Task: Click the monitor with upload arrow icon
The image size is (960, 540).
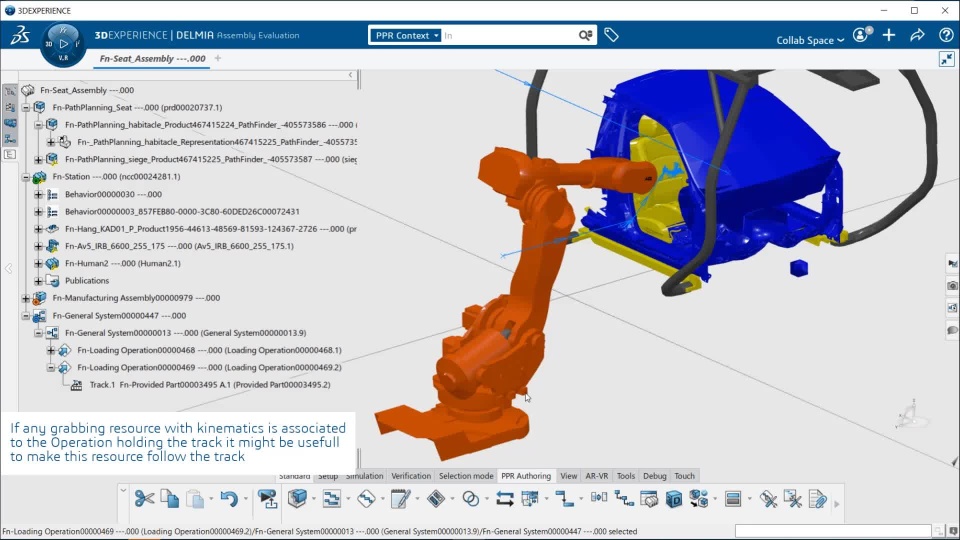Action: (x=267, y=499)
